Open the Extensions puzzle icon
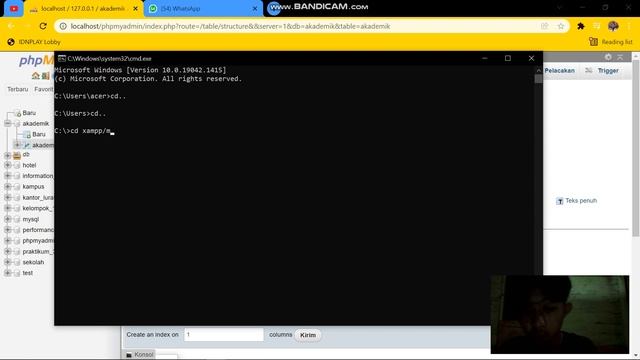Image resolution: width=640 pixels, height=360 pixels. [580, 26]
